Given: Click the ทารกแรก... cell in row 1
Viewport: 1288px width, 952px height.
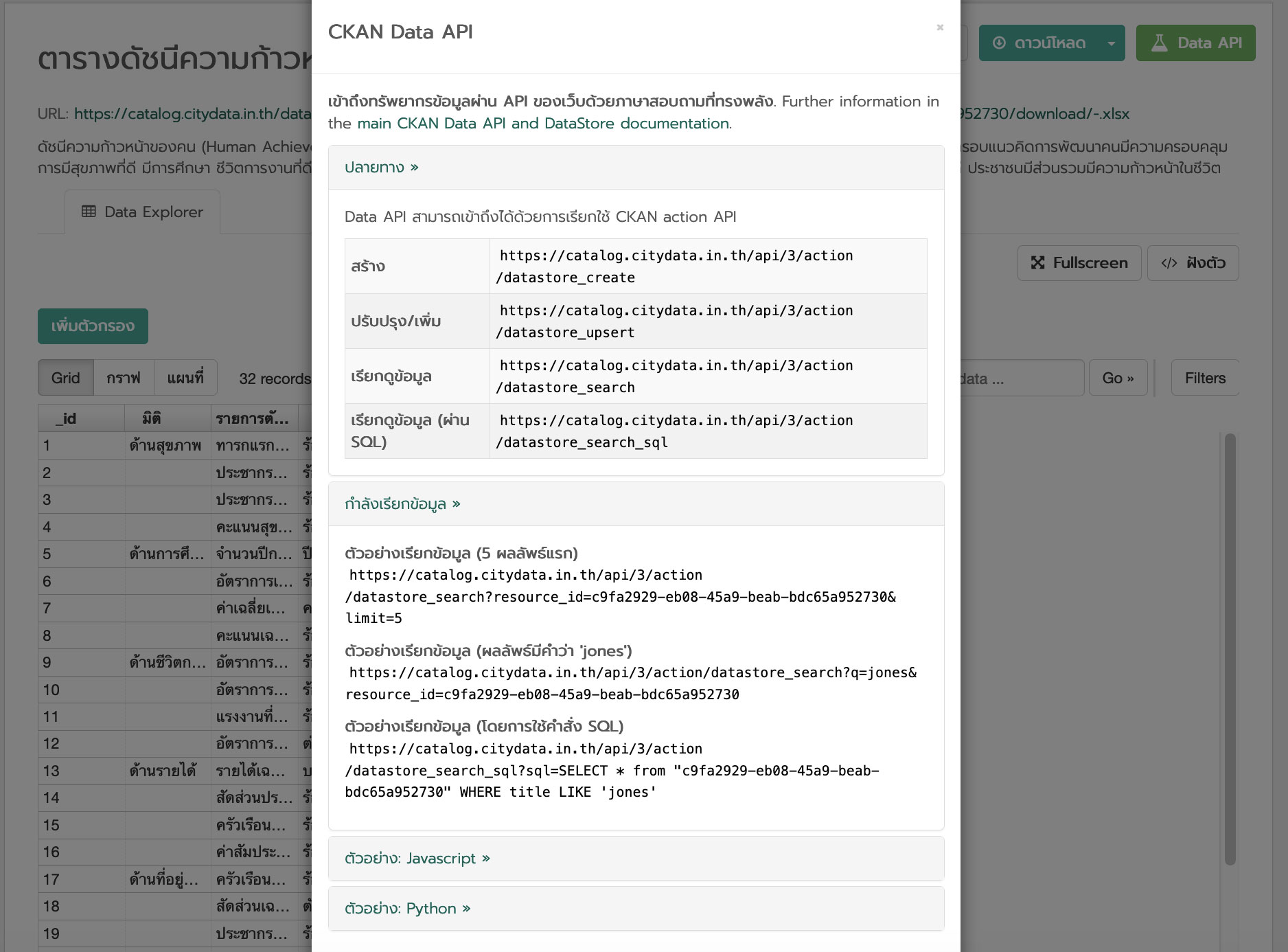Looking at the screenshot, I should (x=254, y=445).
